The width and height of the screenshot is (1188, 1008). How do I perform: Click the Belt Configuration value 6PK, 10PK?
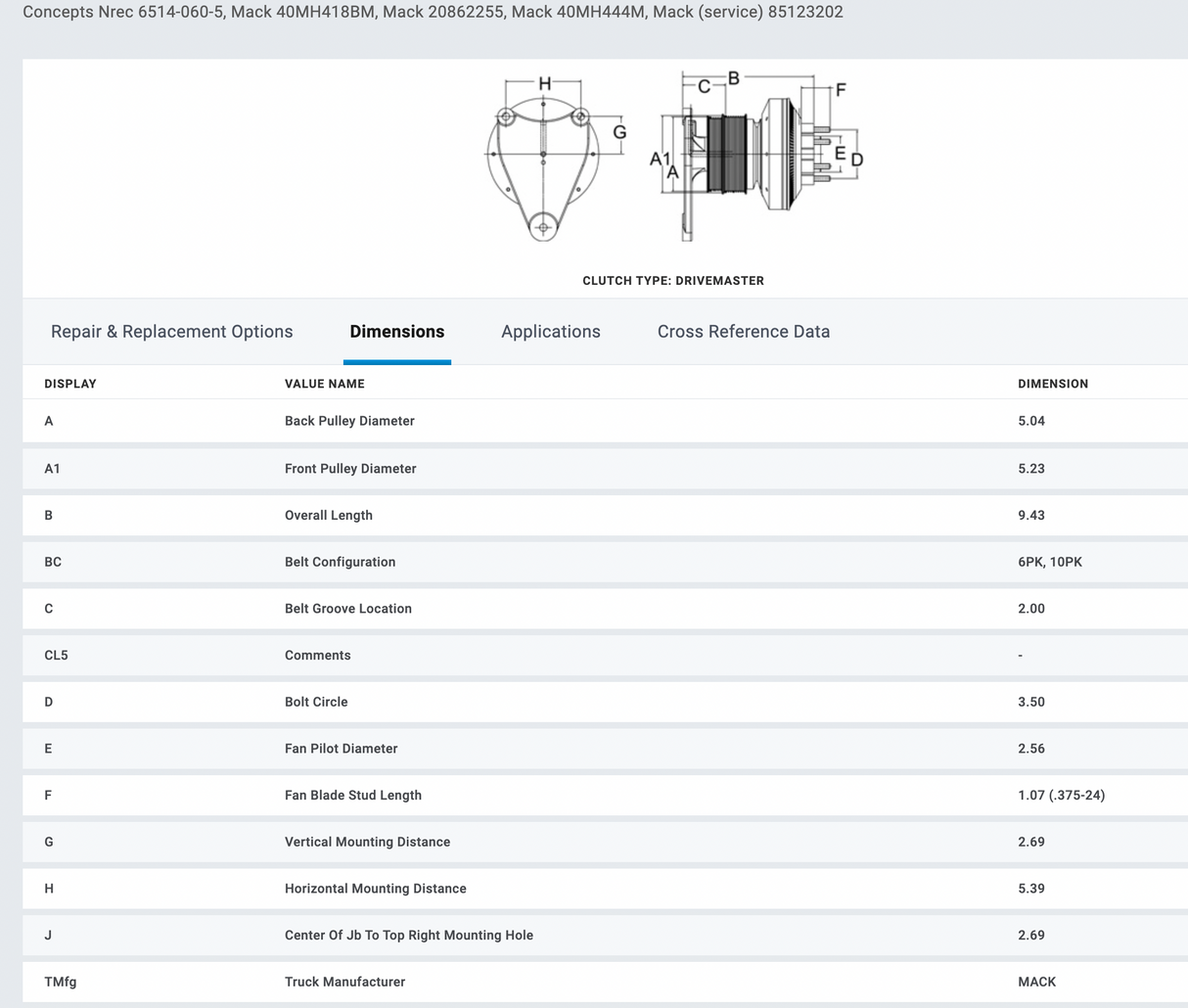coord(1049,562)
